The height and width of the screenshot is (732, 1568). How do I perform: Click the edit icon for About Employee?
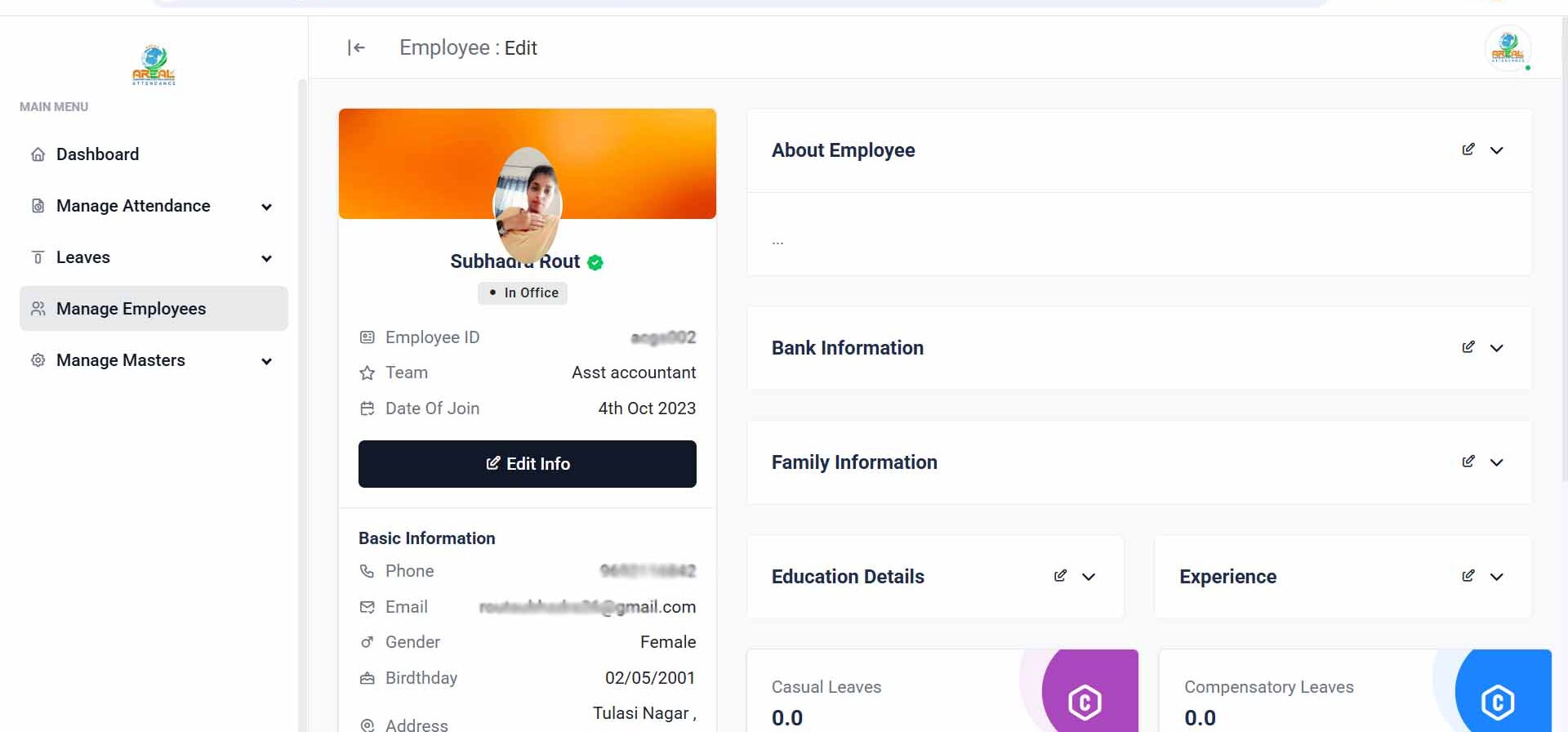pyautogui.click(x=1468, y=150)
